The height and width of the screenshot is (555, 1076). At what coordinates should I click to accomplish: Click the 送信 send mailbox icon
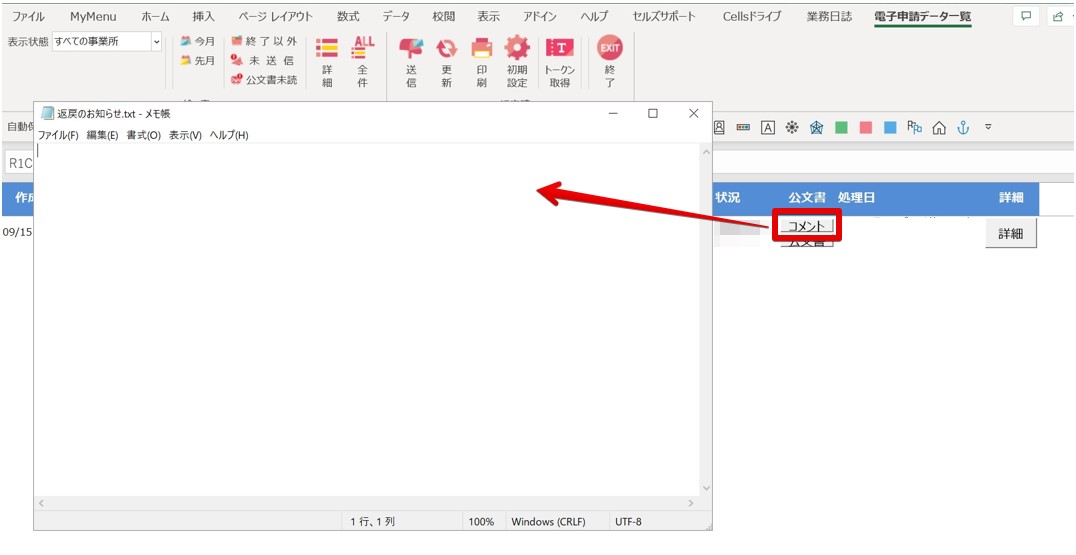pyautogui.click(x=411, y=49)
